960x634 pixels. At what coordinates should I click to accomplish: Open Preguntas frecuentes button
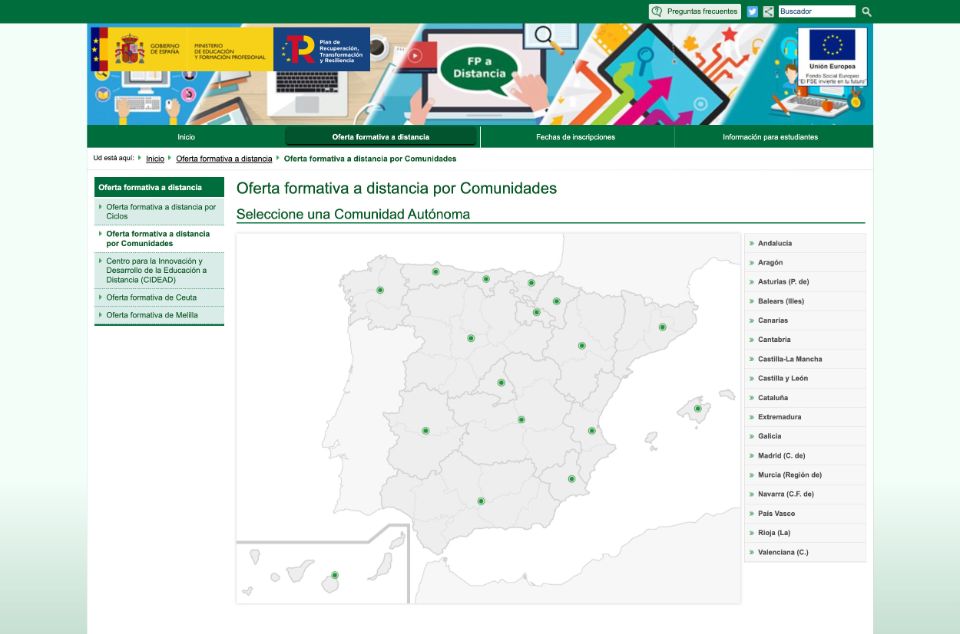695,12
